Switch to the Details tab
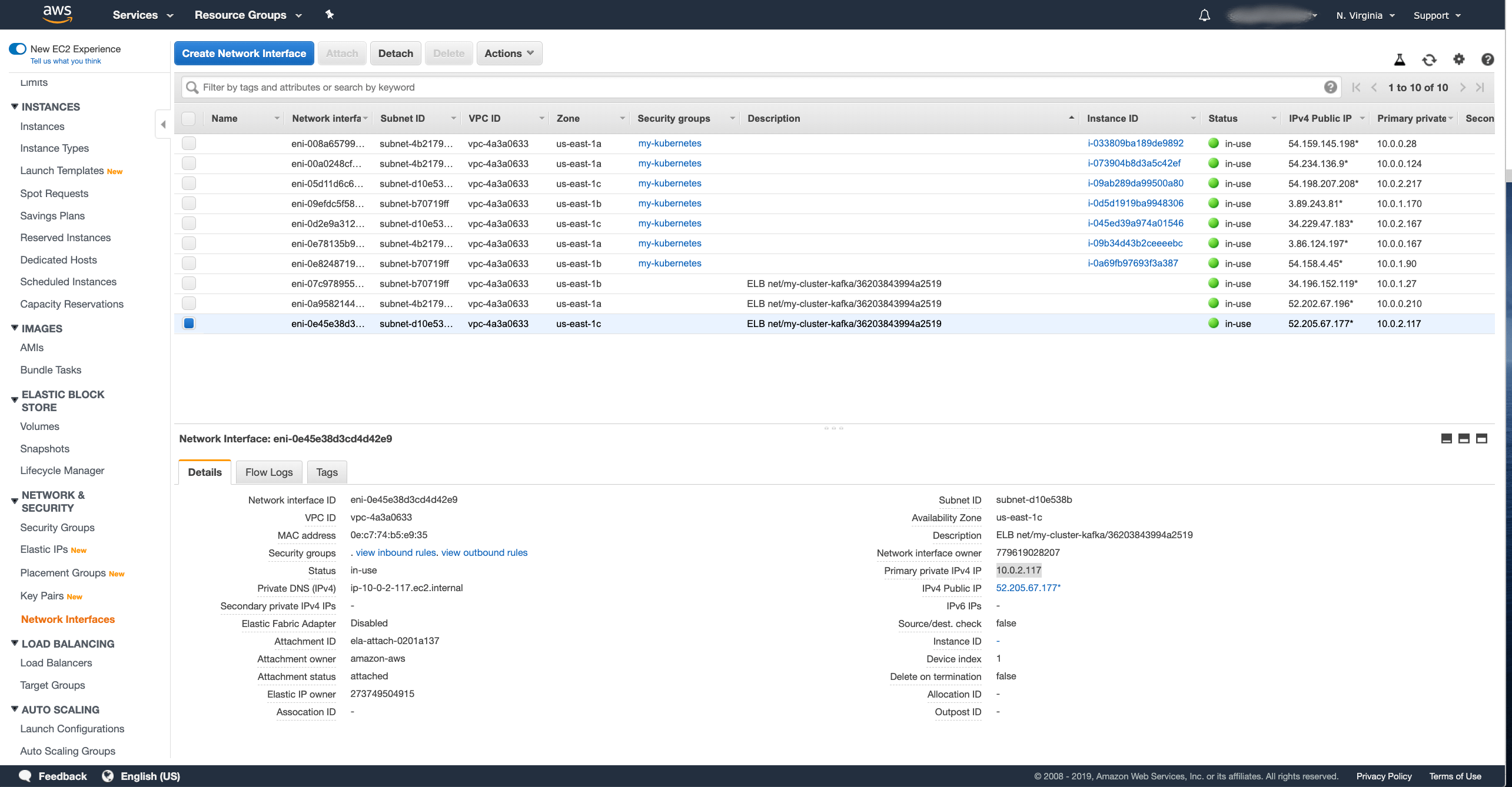 (x=205, y=472)
